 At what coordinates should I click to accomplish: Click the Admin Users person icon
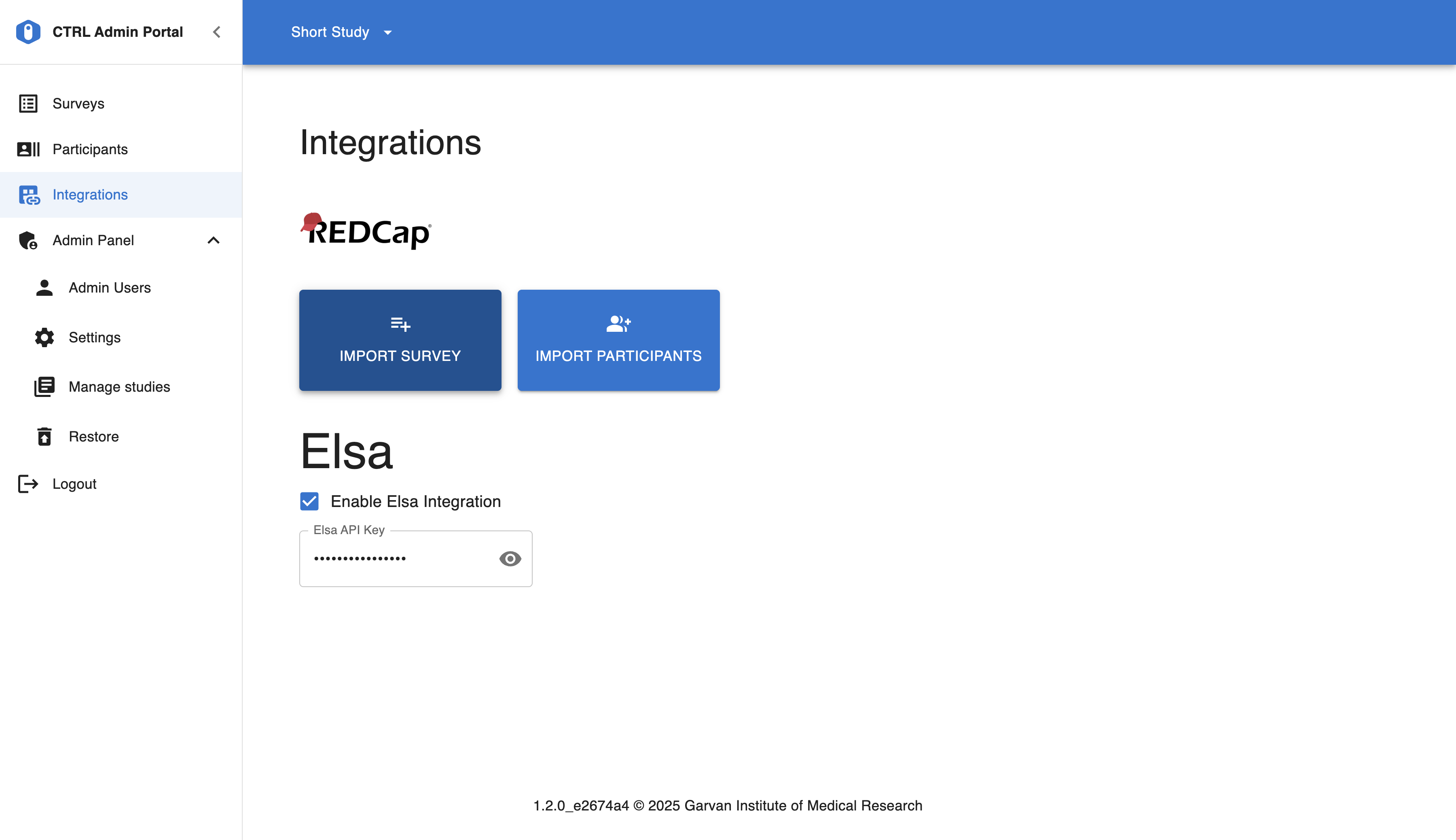point(44,287)
